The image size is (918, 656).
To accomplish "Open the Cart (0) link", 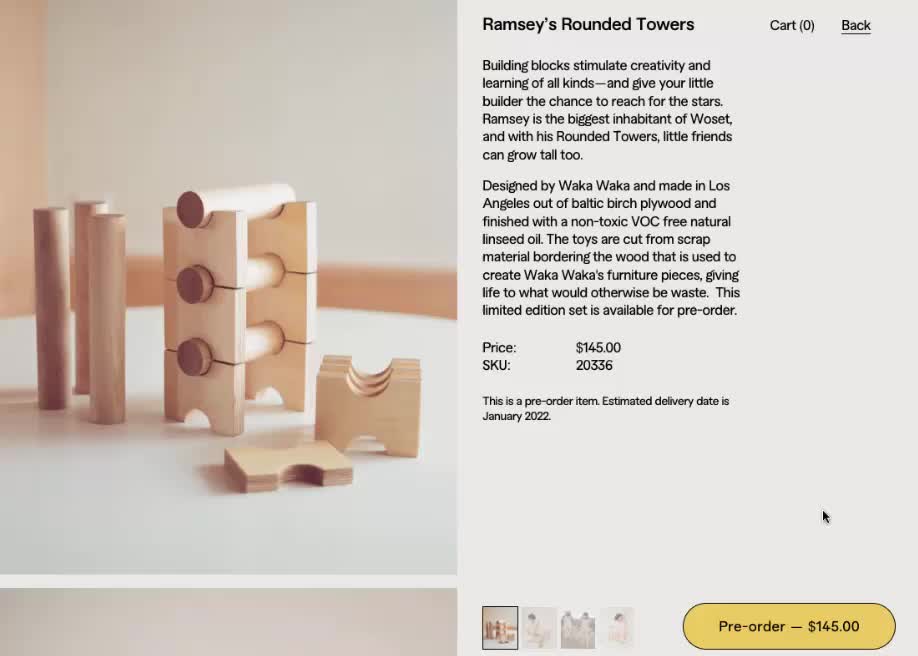I will click(x=792, y=25).
